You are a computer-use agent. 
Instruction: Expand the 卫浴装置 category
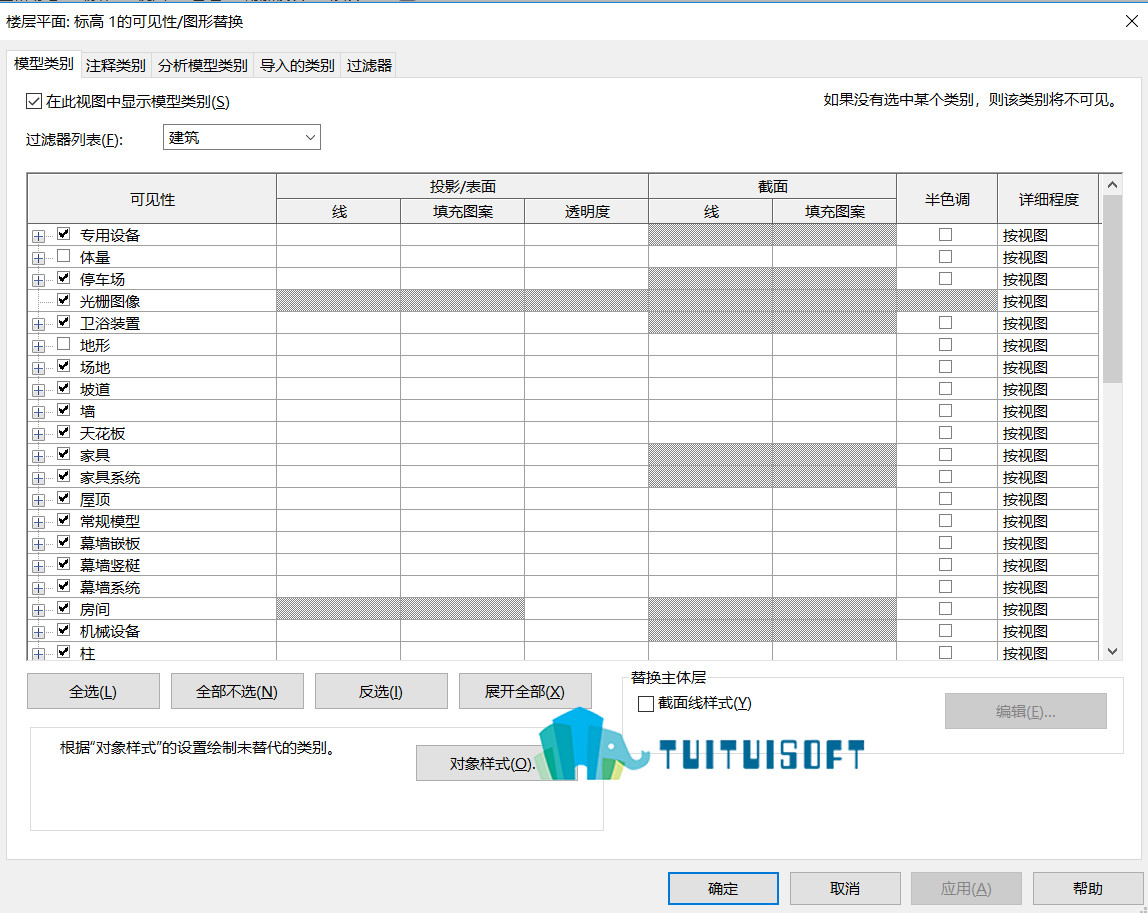[38, 324]
